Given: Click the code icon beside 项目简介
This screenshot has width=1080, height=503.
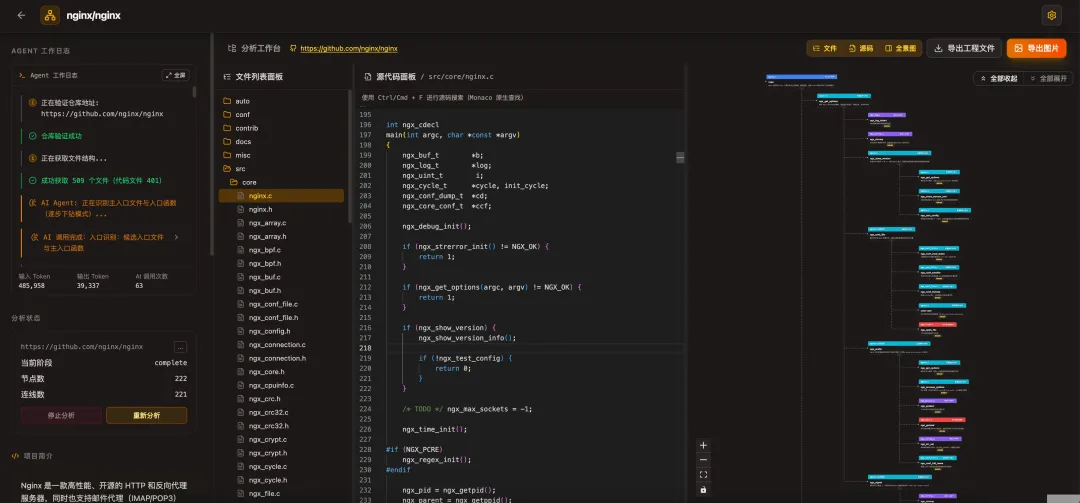Looking at the screenshot, I should point(15,456).
